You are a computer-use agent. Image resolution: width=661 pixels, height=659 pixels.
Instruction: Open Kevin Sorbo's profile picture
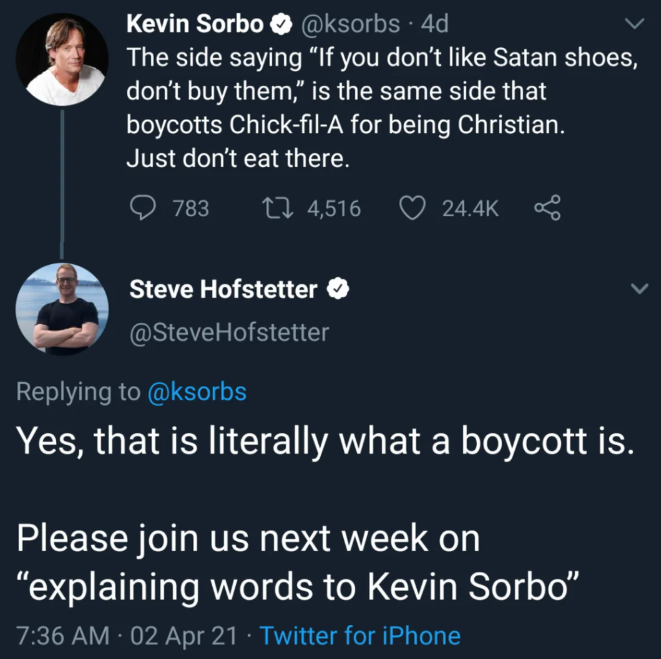63,58
